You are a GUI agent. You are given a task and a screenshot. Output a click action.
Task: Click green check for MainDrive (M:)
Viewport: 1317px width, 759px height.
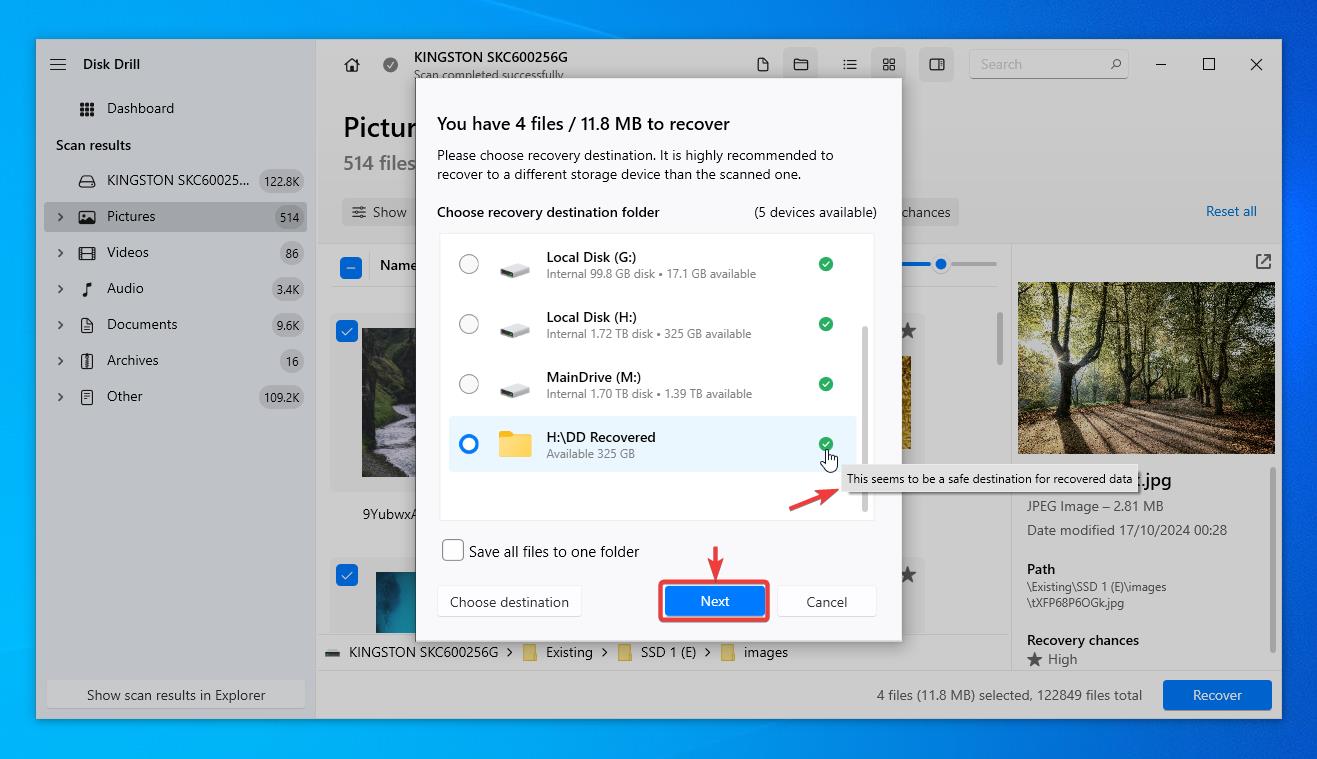(826, 384)
